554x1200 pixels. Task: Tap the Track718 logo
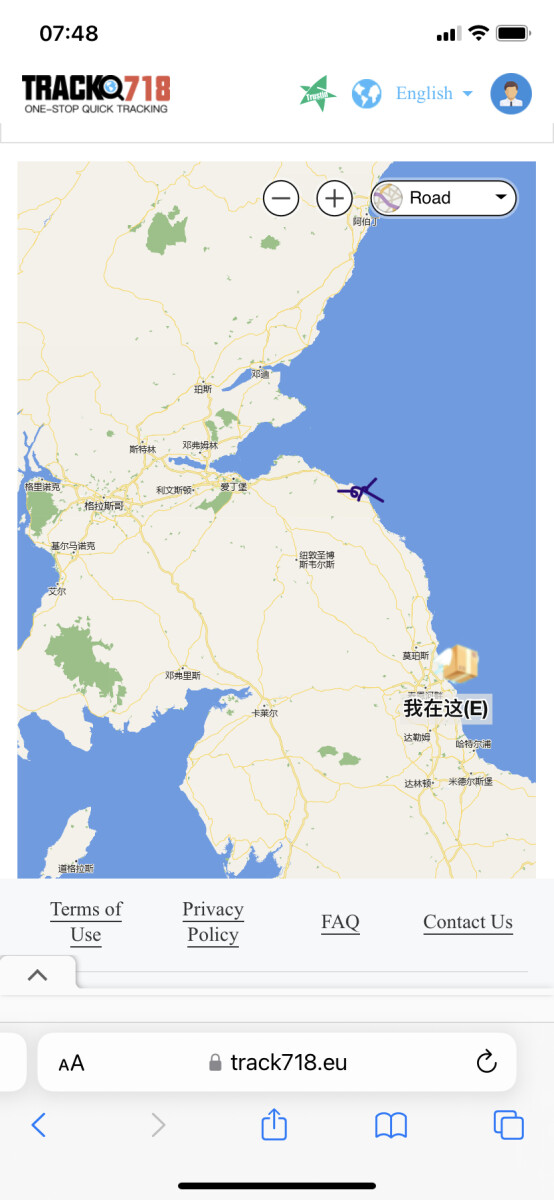coord(96,94)
